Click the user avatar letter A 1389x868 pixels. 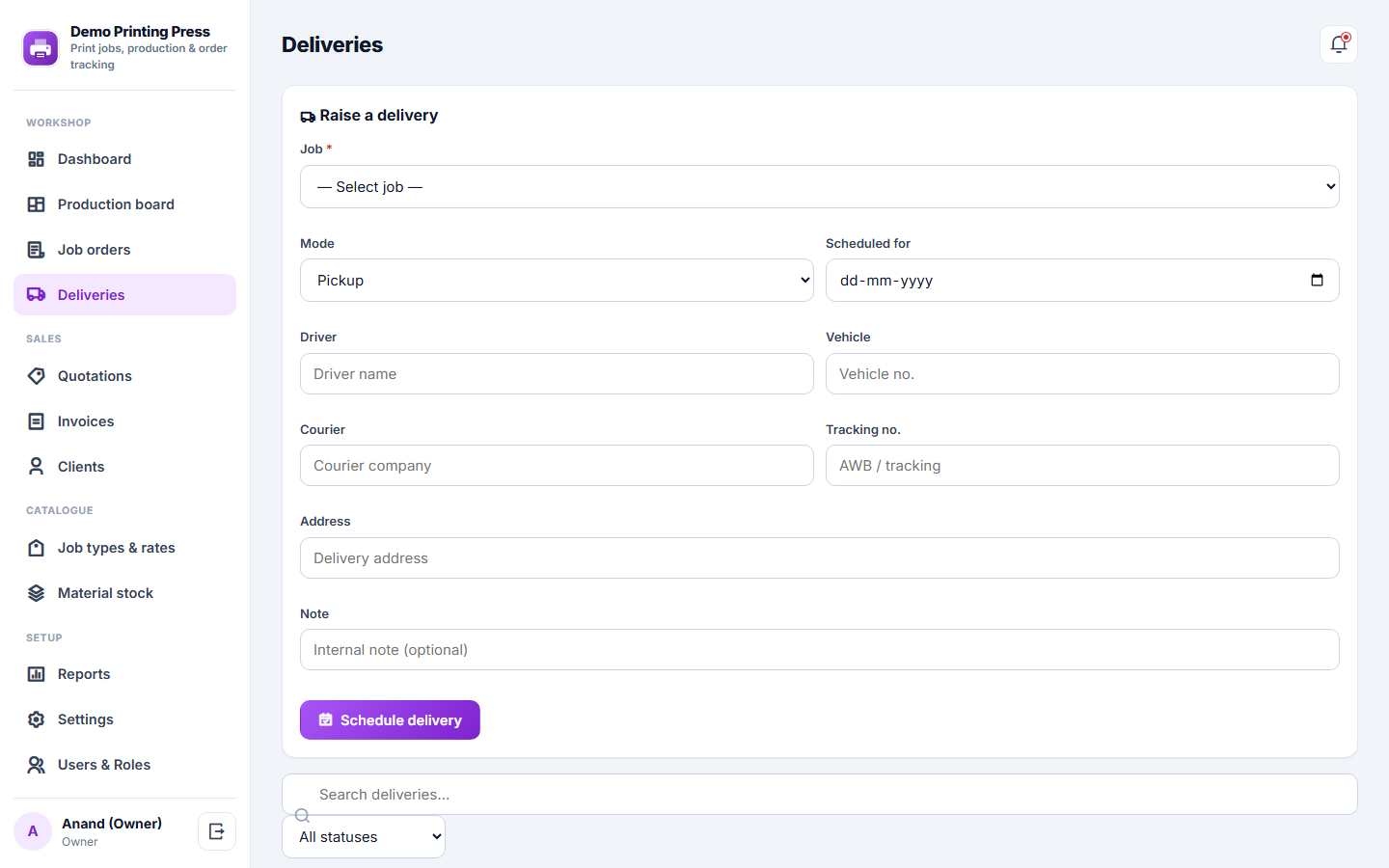pyautogui.click(x=33, y=831)
